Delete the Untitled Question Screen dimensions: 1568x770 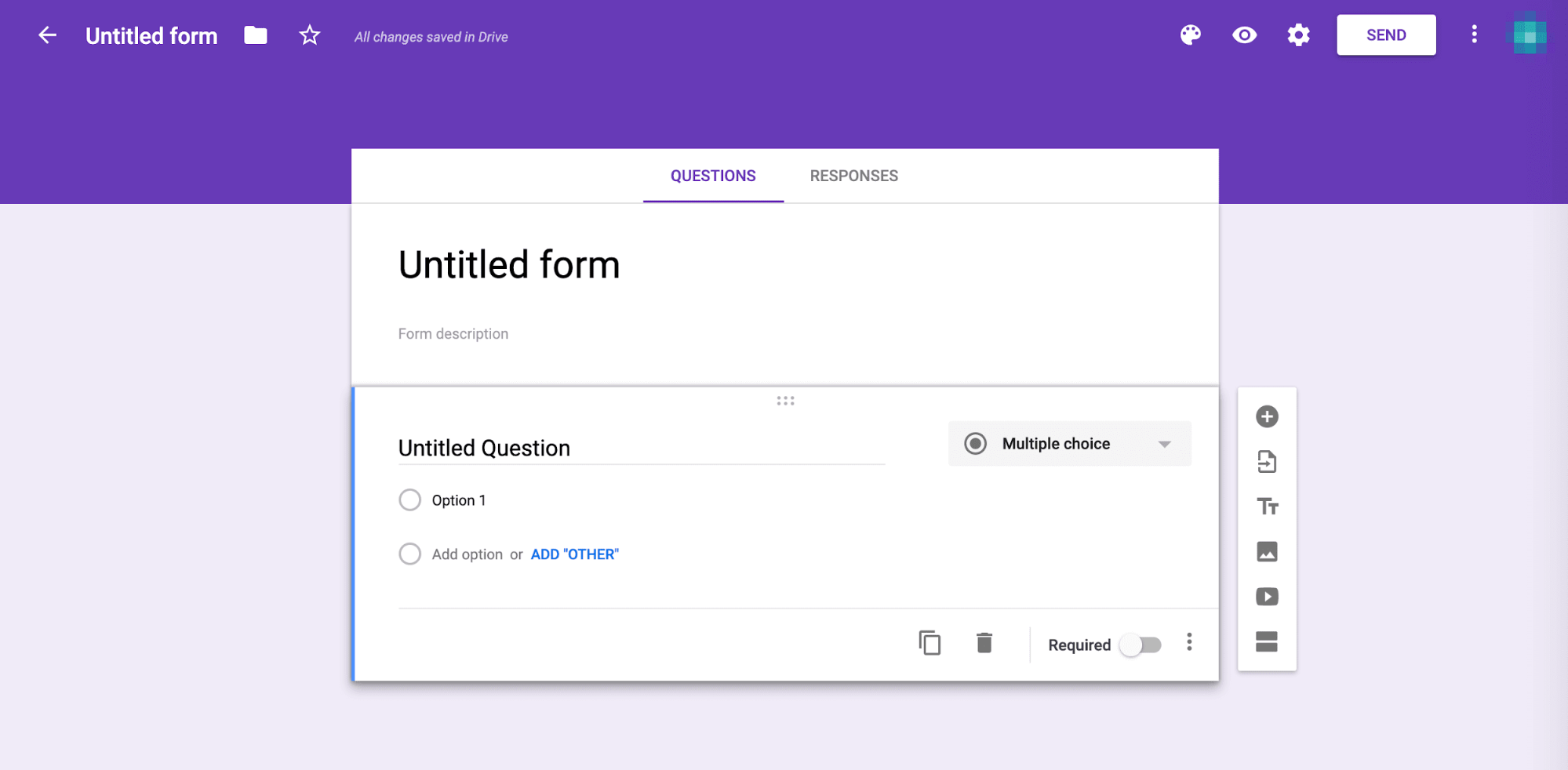(984, 643)
